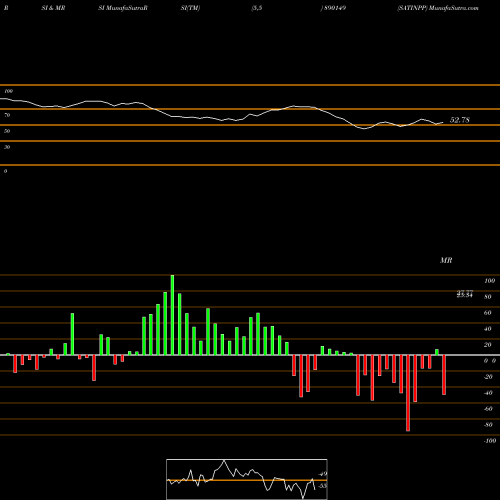Click the RSI axis label 50
Viewport: 500px width, 500px height.
pyautogui.click(x=7, y=131)
